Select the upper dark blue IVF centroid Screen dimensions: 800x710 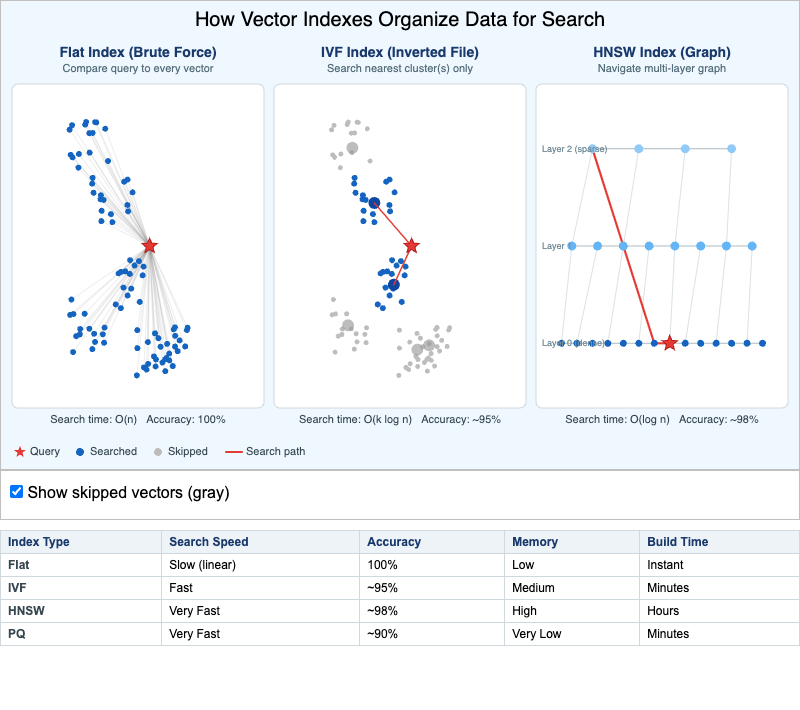(x=374, y=203)
